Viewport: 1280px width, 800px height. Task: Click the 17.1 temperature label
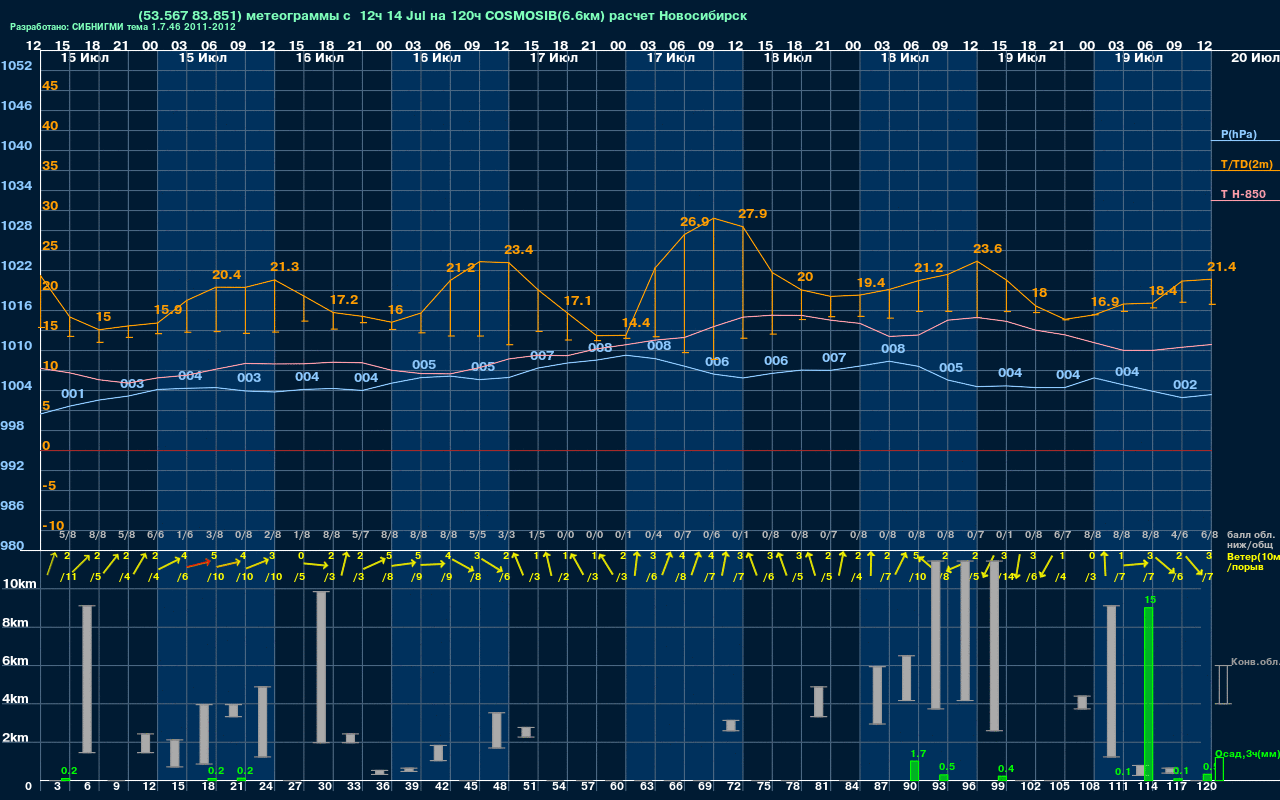click(577, 301)
